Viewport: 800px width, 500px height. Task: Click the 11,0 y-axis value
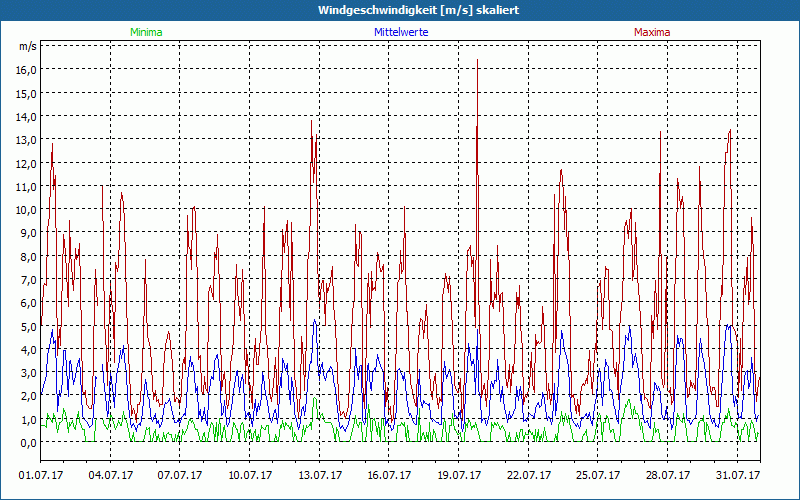(x=27, y=187)
